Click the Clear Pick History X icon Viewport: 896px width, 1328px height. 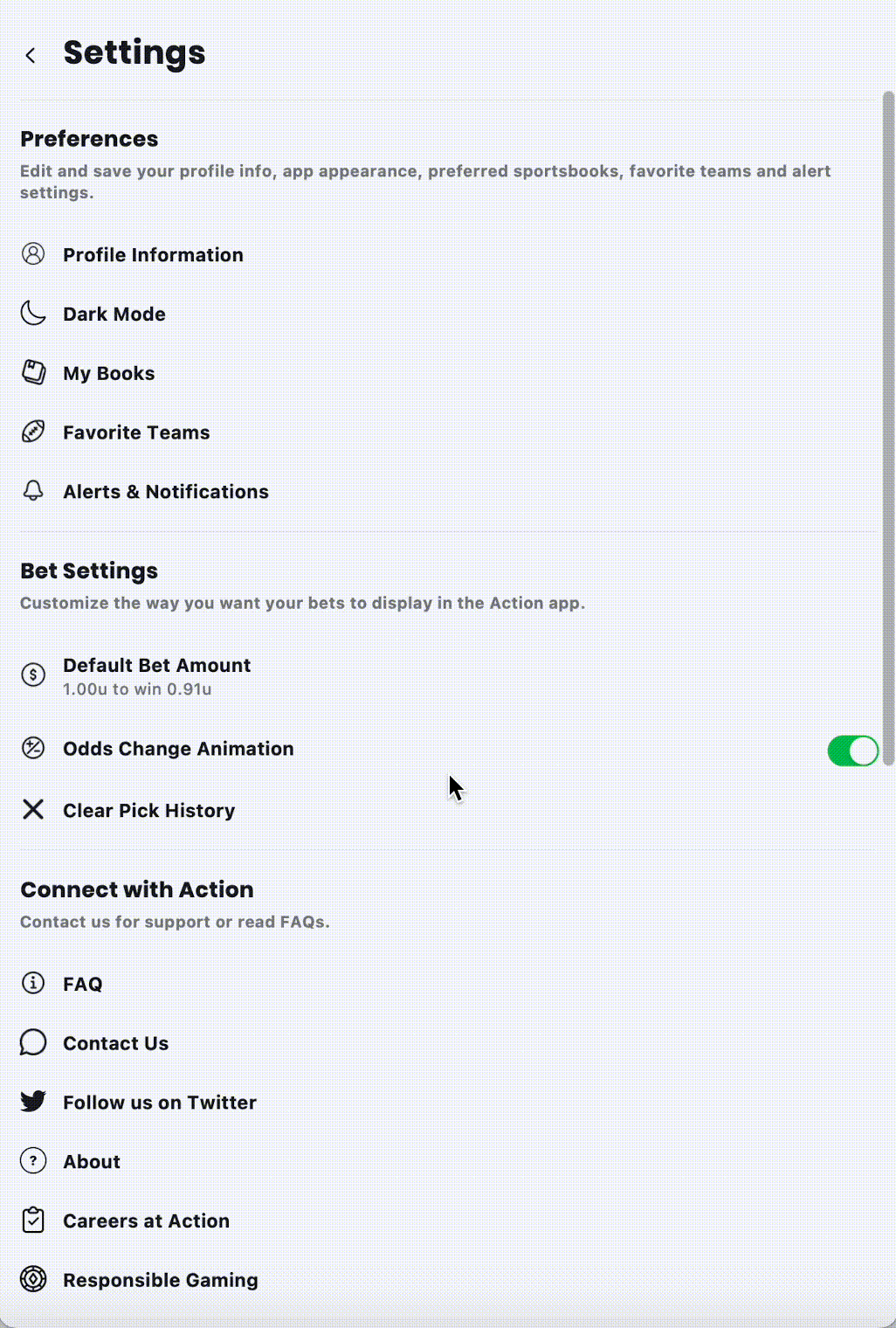33,810
